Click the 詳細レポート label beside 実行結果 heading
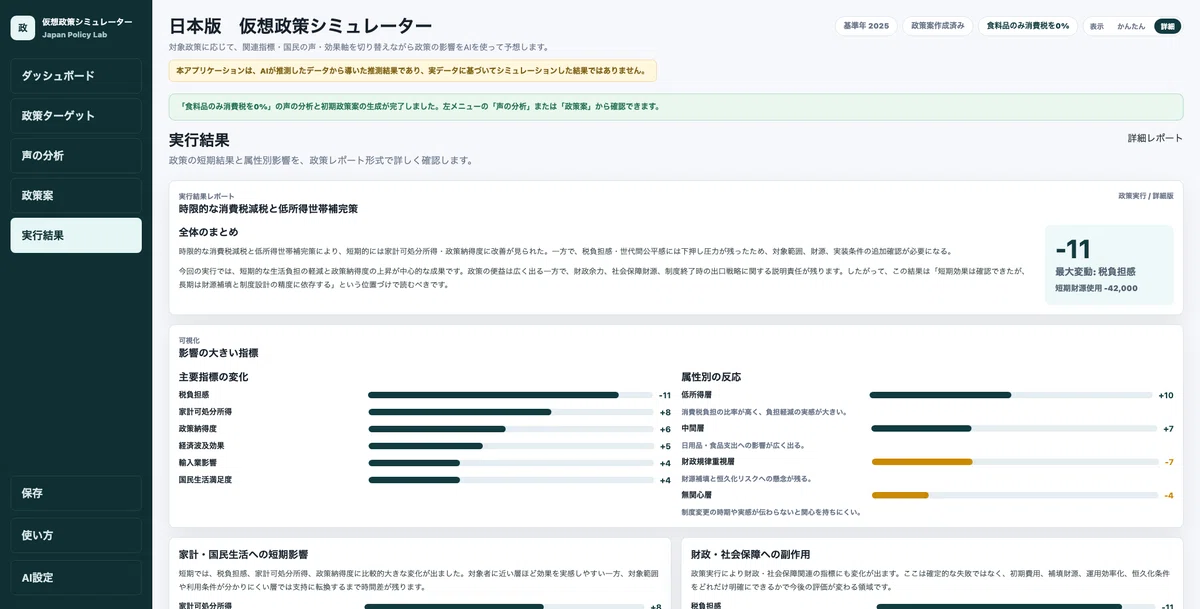Viewport: 1200px width, 609px height. (1155, 138)
